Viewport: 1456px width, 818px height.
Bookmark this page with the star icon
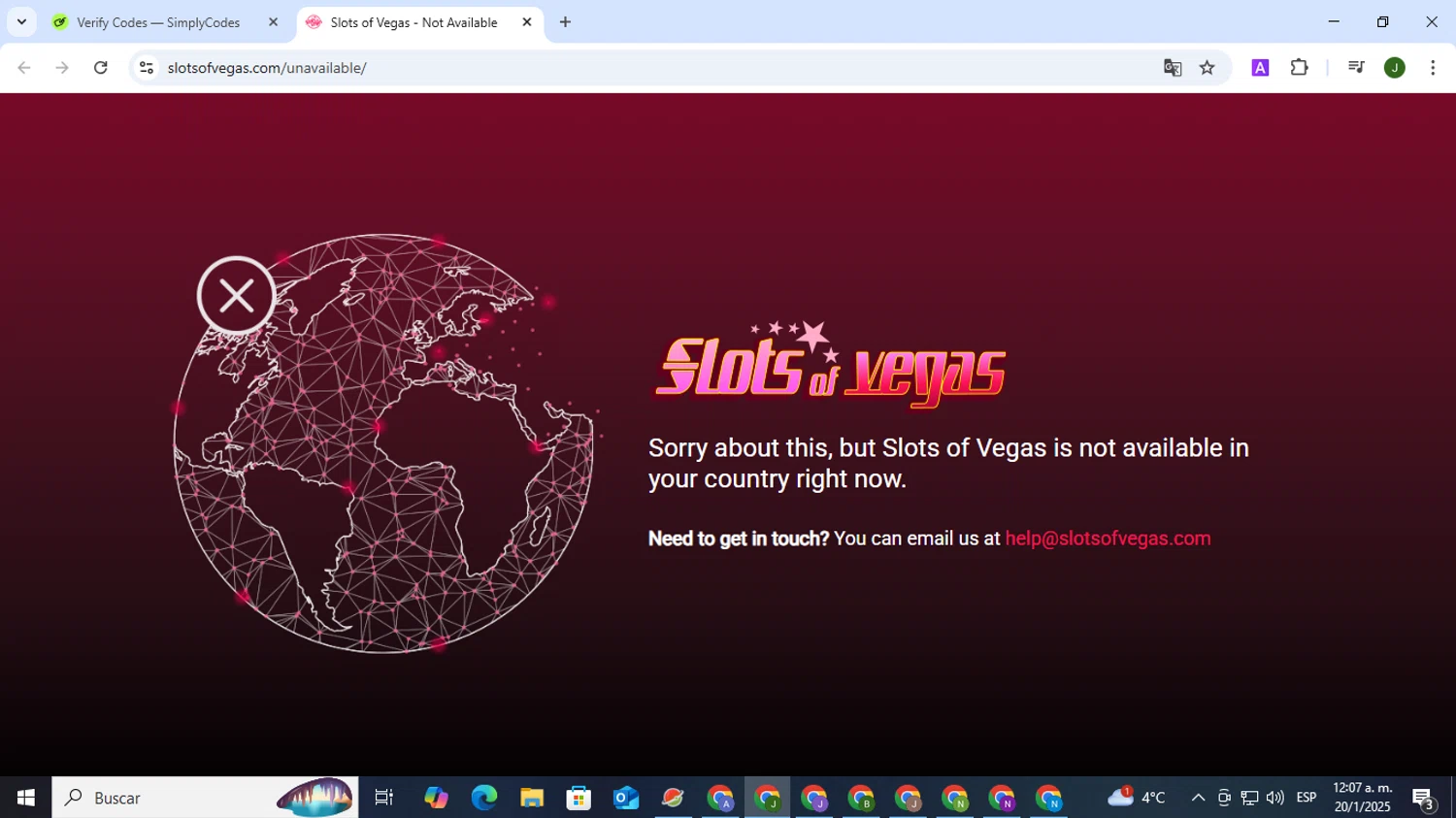(x=1207, y=68)
